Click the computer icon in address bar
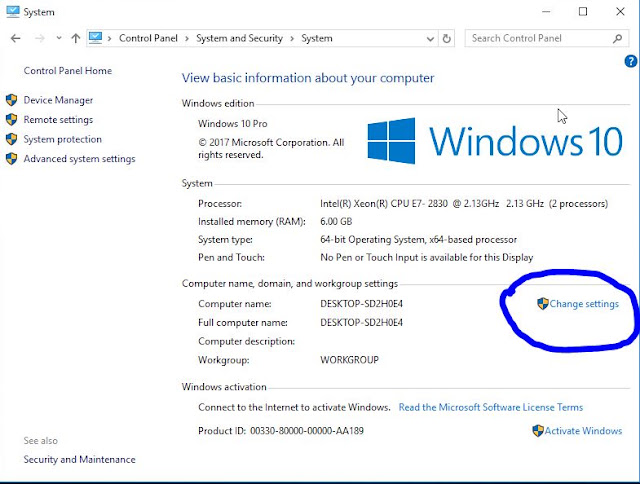 (x=96, y=38)
